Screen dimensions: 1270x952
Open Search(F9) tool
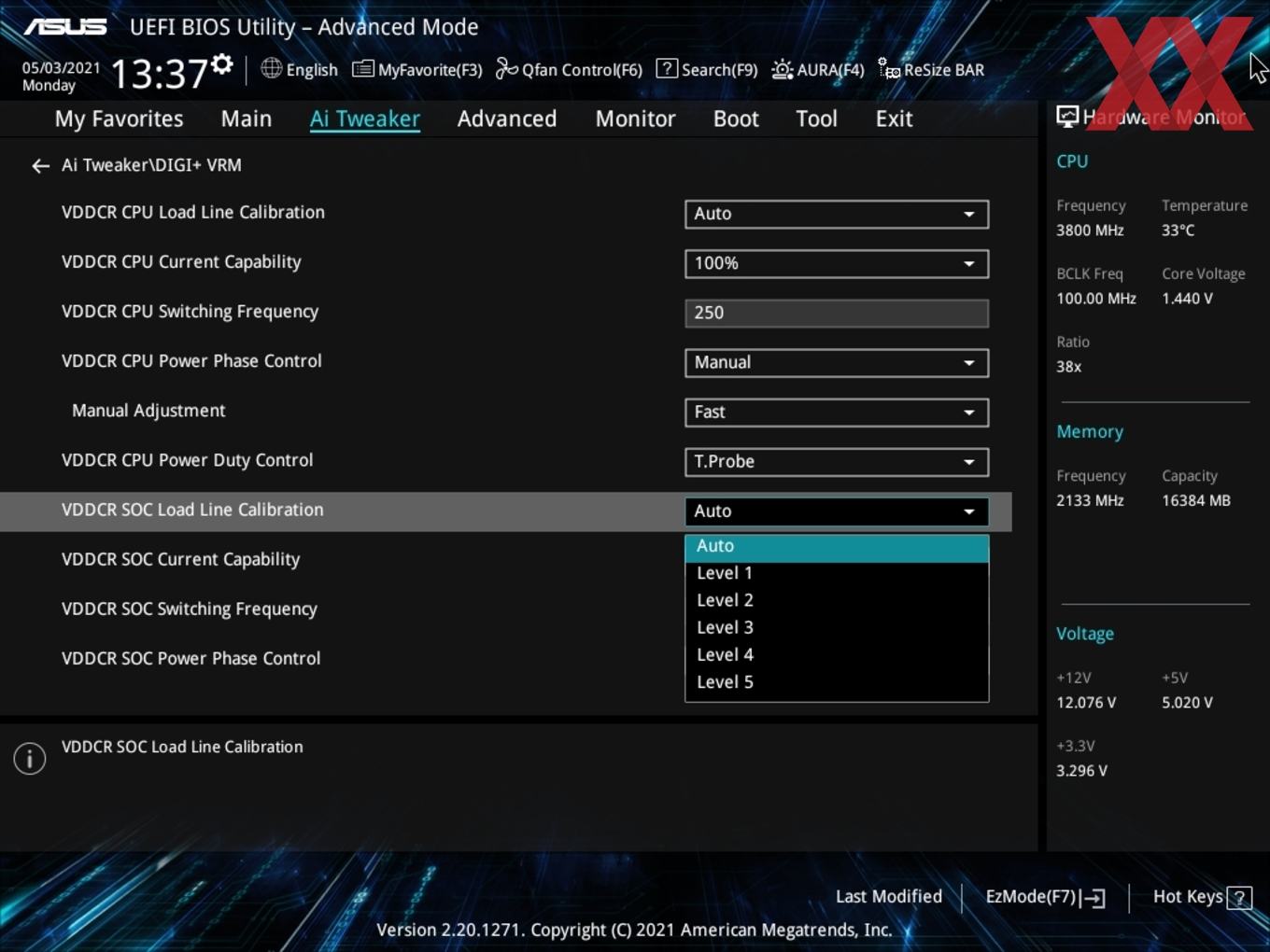[707, 69]
